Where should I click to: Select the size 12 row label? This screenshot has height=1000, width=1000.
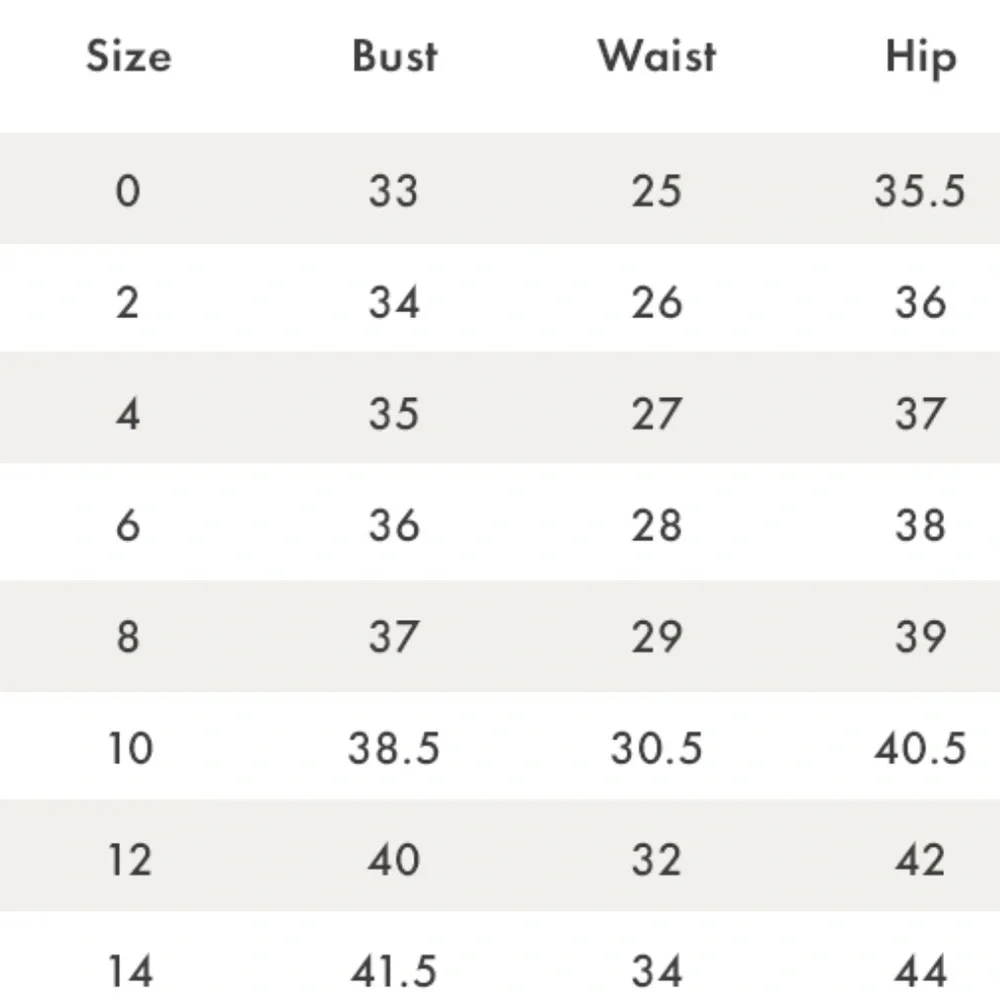point(131,860)
